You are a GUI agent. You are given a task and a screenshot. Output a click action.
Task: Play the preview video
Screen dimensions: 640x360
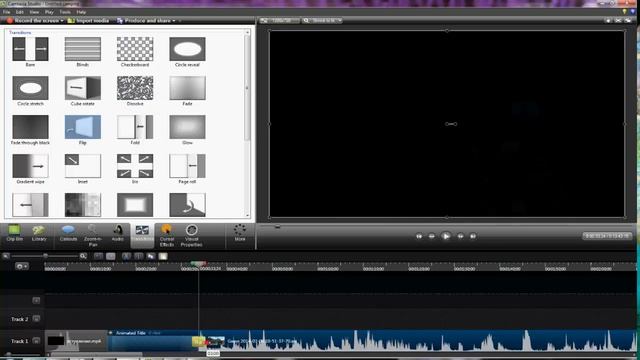pos(446,236)
